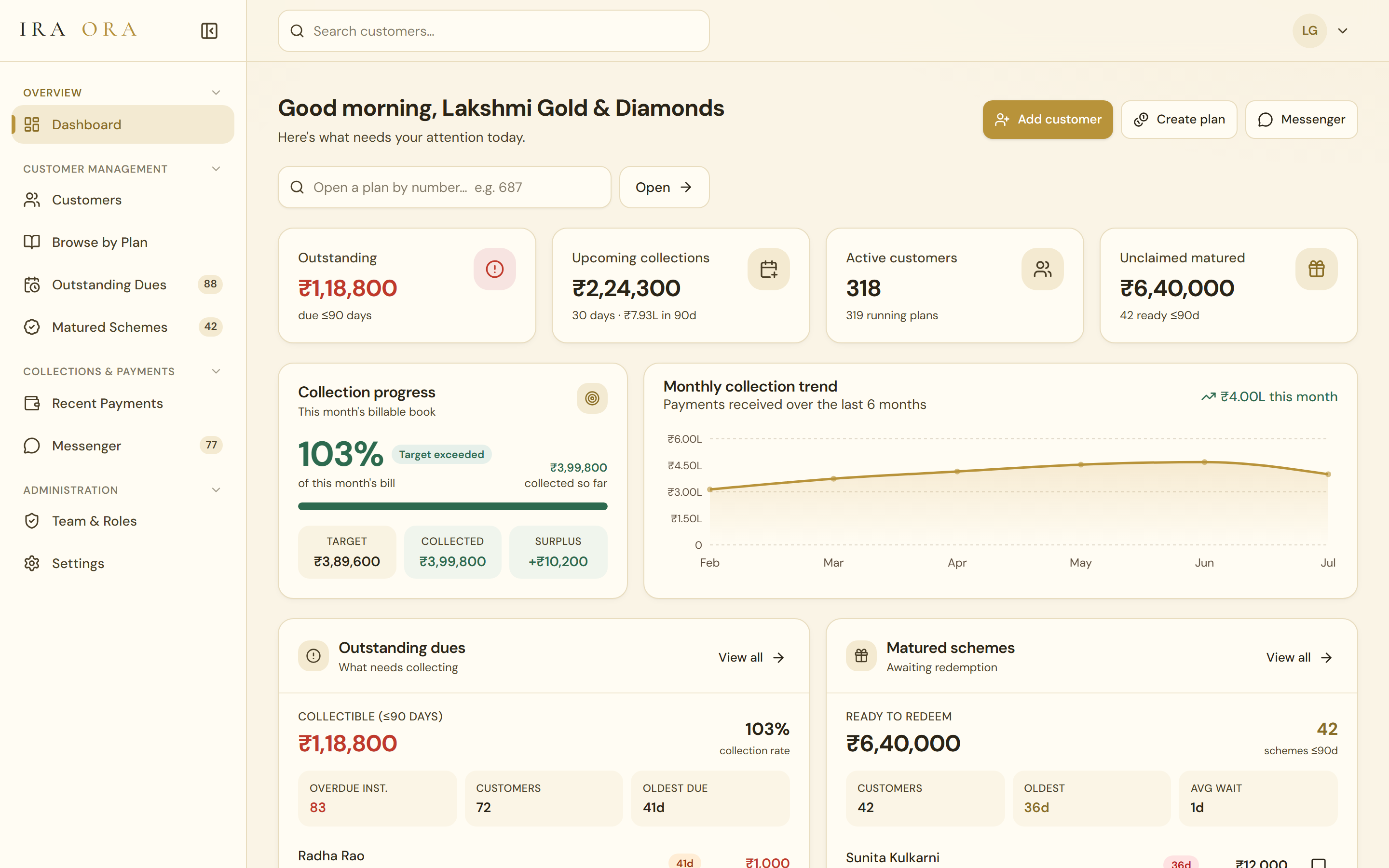Open Browse by Plan
Screen dimensions: 1389x868
pos(123,242)
